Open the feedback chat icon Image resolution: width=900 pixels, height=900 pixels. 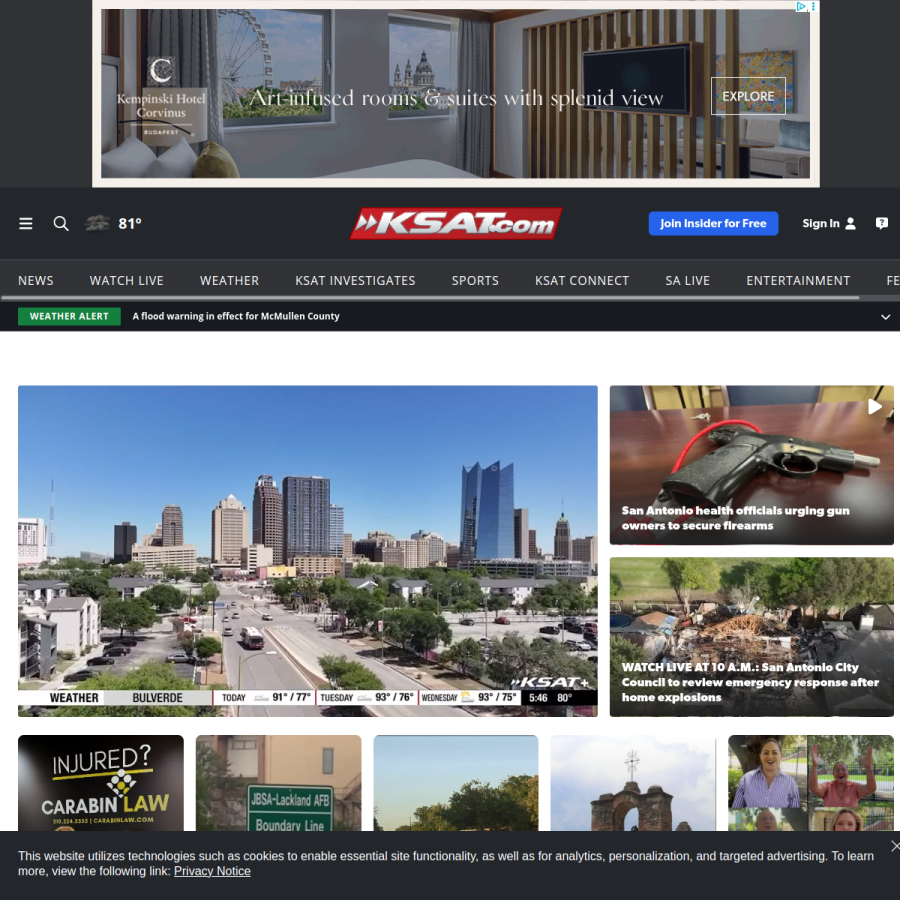coord(882,223)
